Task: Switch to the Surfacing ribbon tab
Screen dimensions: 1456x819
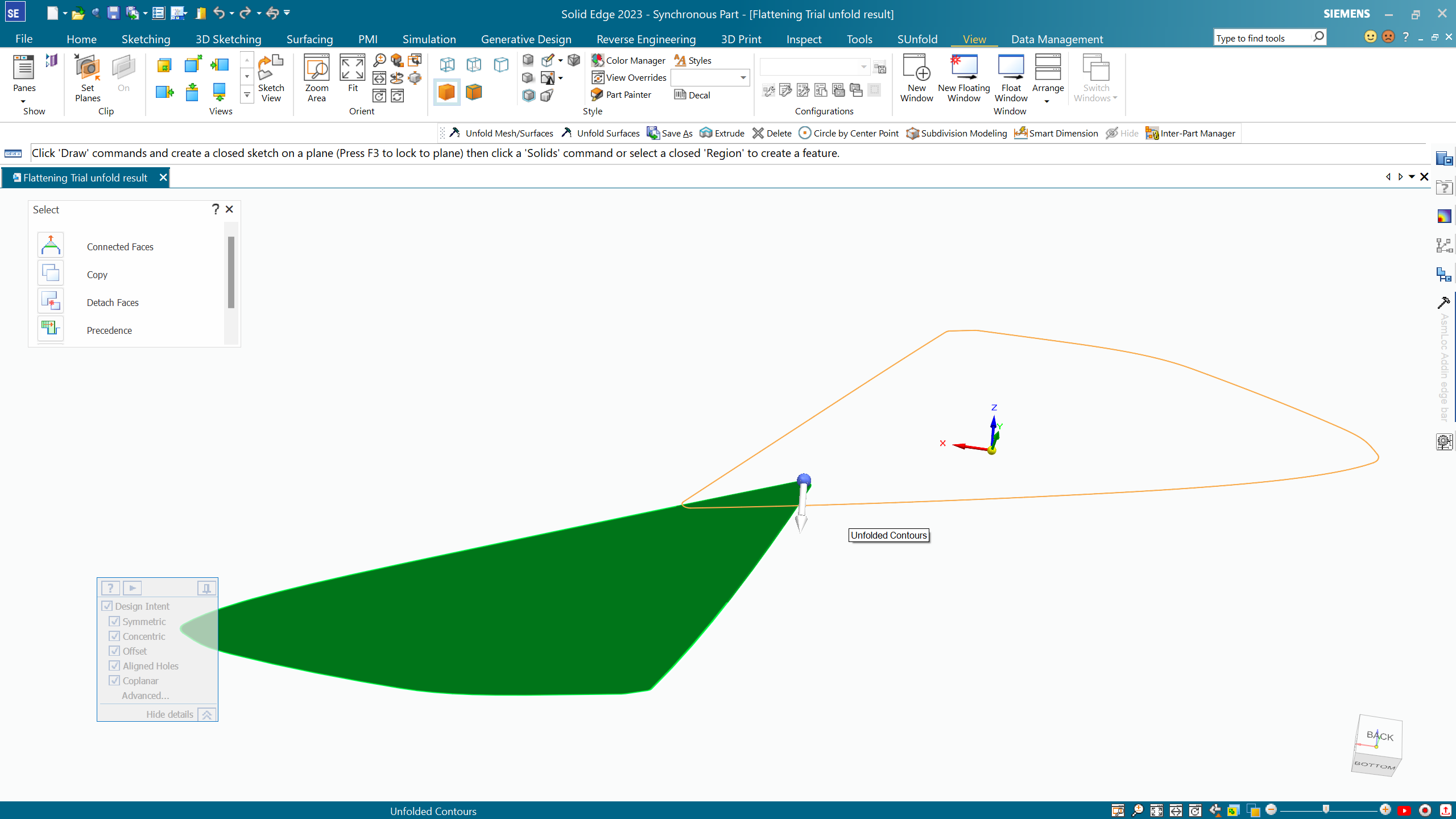Action: coord(309,39)
